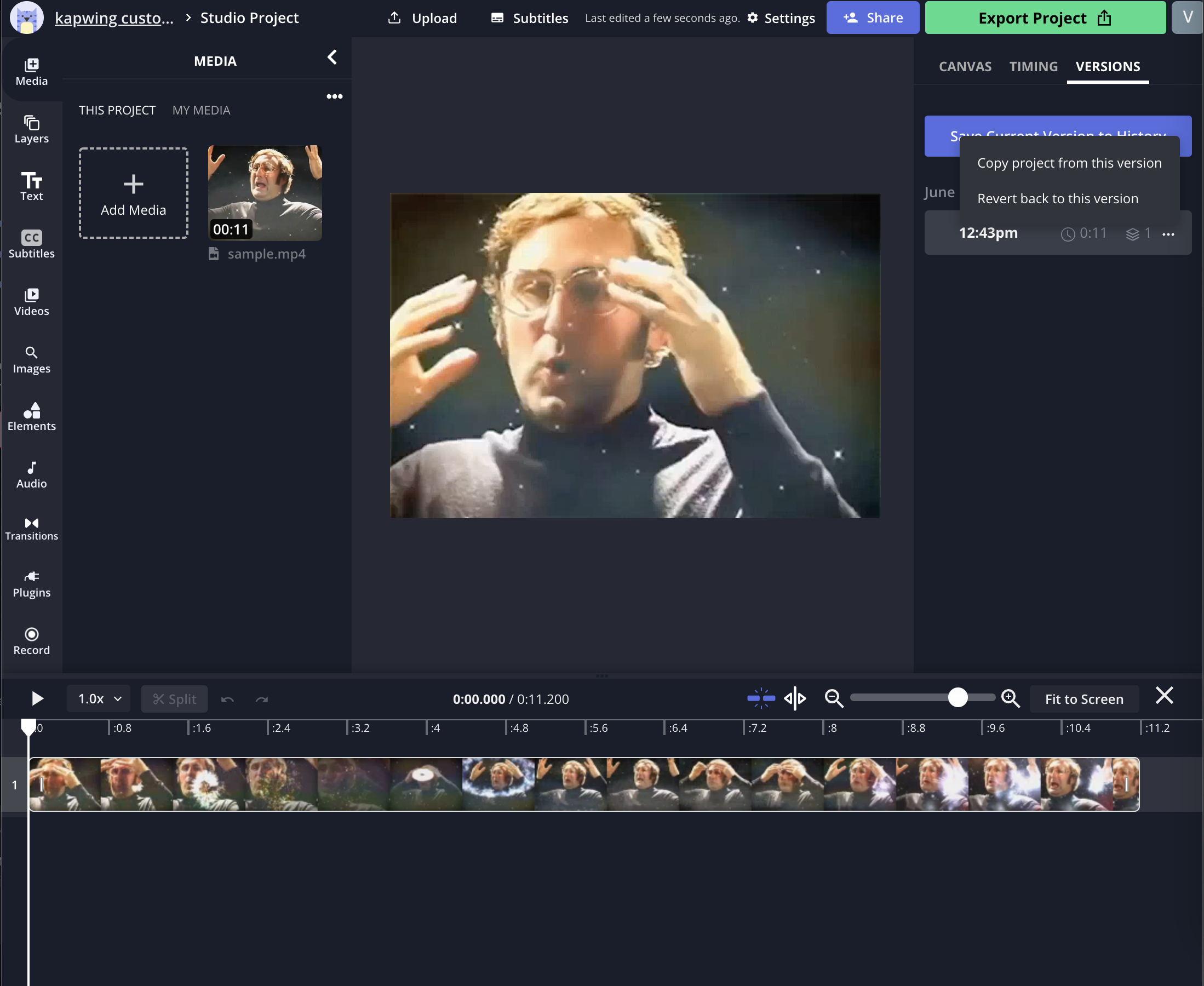Open the Text tool panel
Screen dimensions: 1204x986
point(31,186)
